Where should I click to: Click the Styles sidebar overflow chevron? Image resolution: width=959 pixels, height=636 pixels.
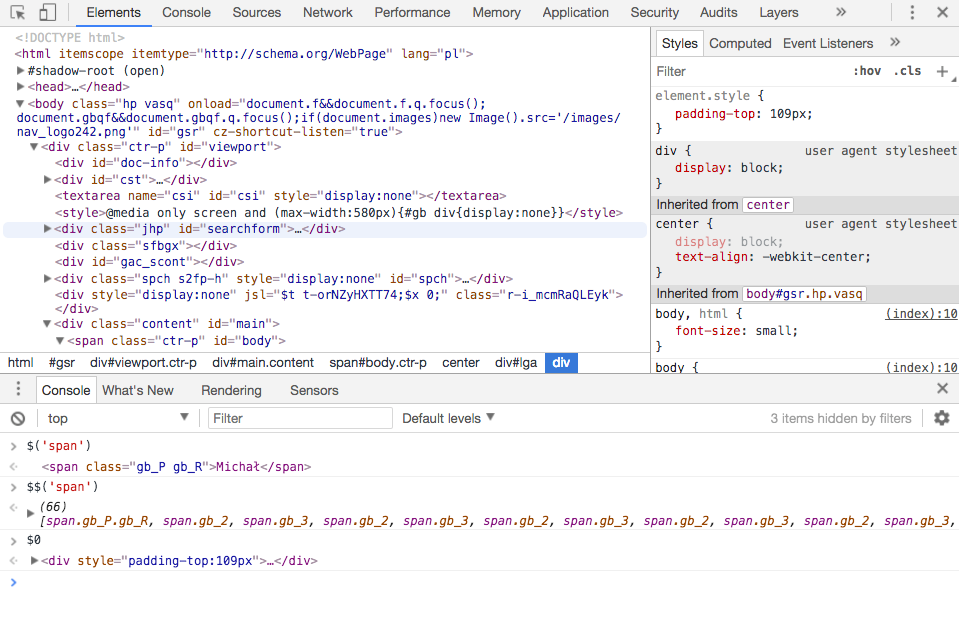(894, 43)
